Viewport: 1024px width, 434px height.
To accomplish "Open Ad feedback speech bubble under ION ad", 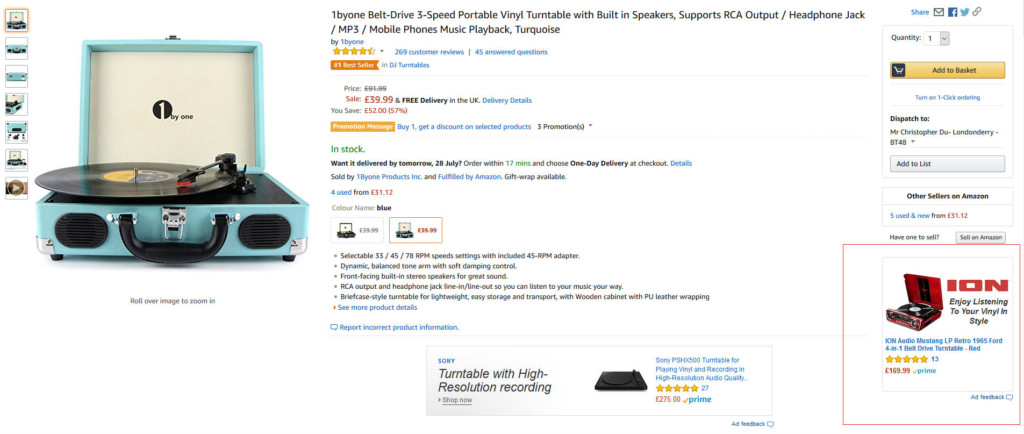I will pos(1009,397).
